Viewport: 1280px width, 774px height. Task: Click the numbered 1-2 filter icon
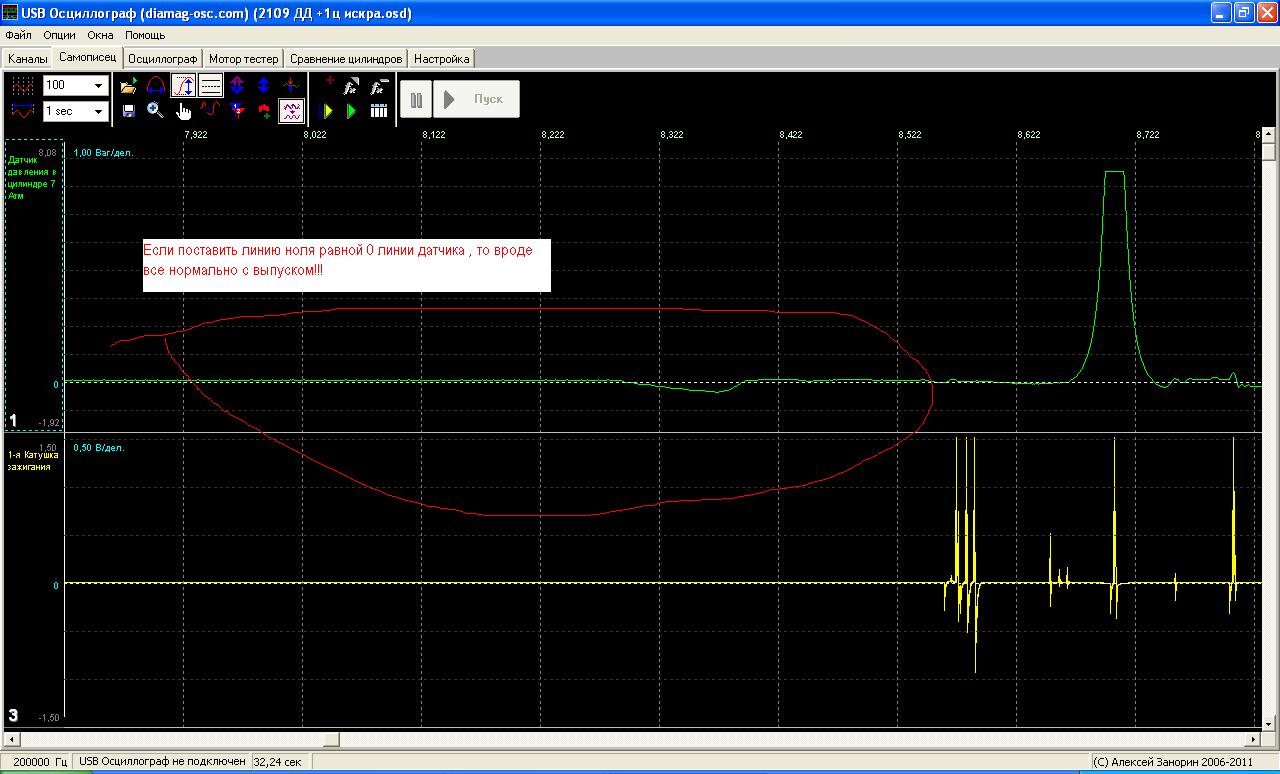[x=237, y=111]
